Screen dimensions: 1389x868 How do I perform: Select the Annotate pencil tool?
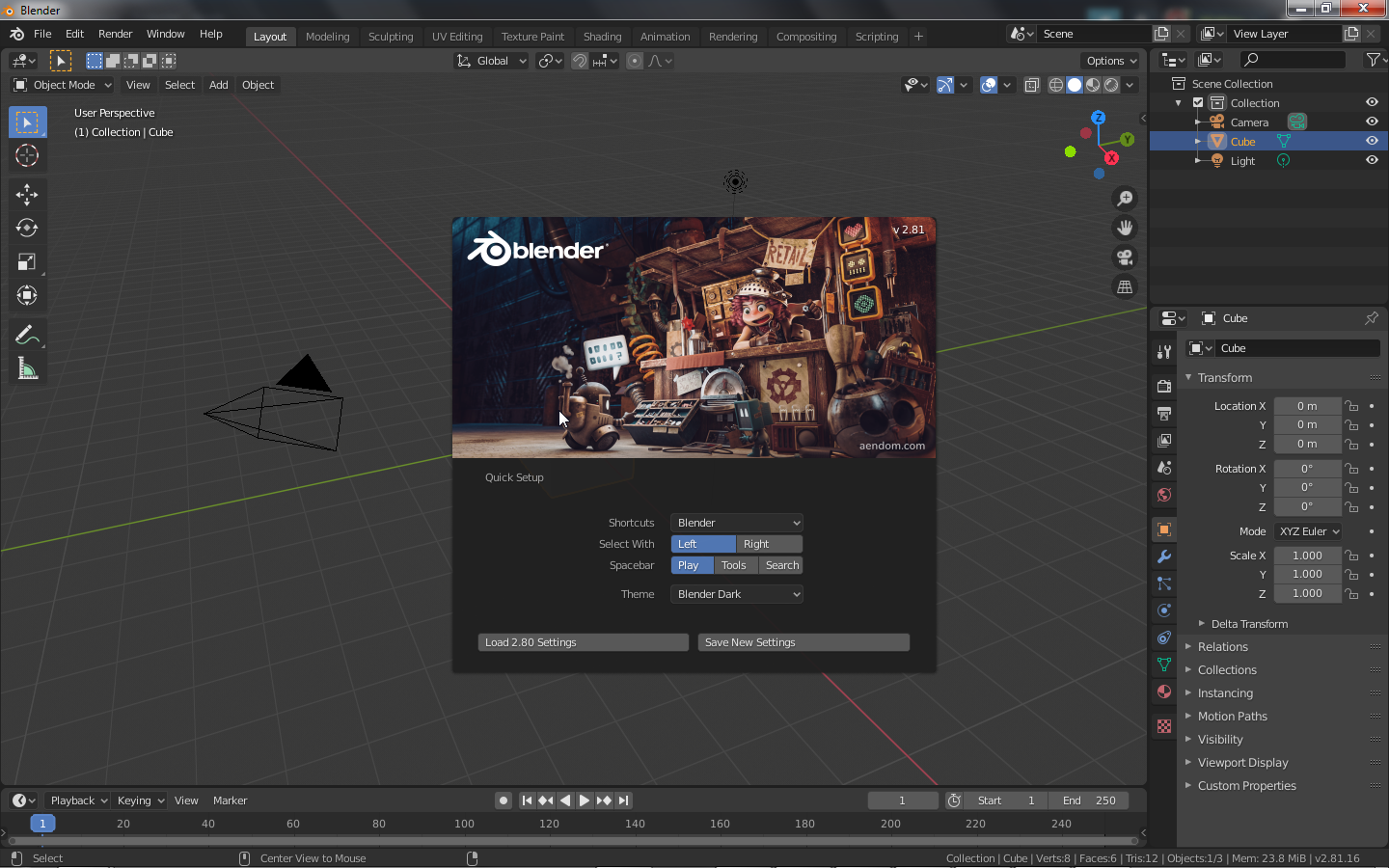27,336
